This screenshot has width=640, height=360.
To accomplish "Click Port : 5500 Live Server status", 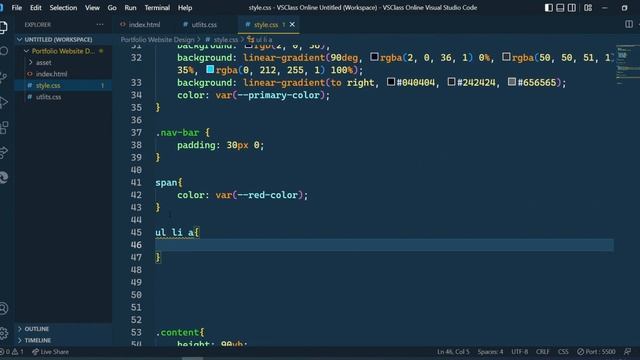I will tap(596, 351).
